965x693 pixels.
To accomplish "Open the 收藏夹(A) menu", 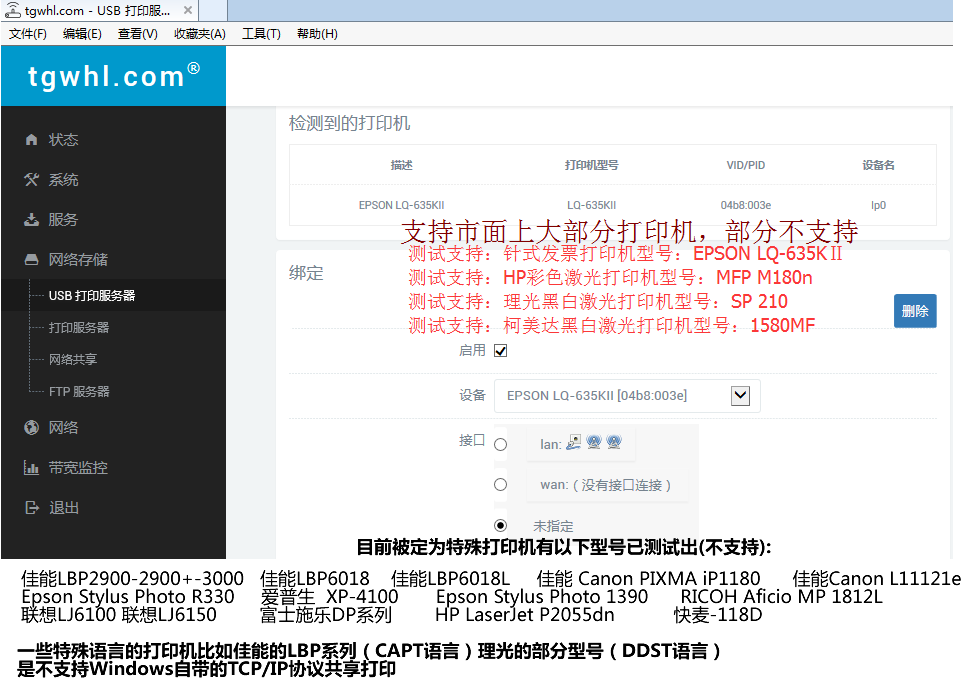I will point(199,34).
